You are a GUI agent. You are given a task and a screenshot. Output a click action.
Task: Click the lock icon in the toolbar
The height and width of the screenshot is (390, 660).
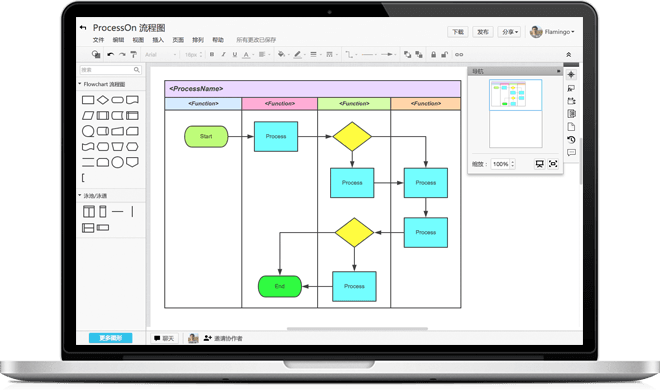coord(433,54)
